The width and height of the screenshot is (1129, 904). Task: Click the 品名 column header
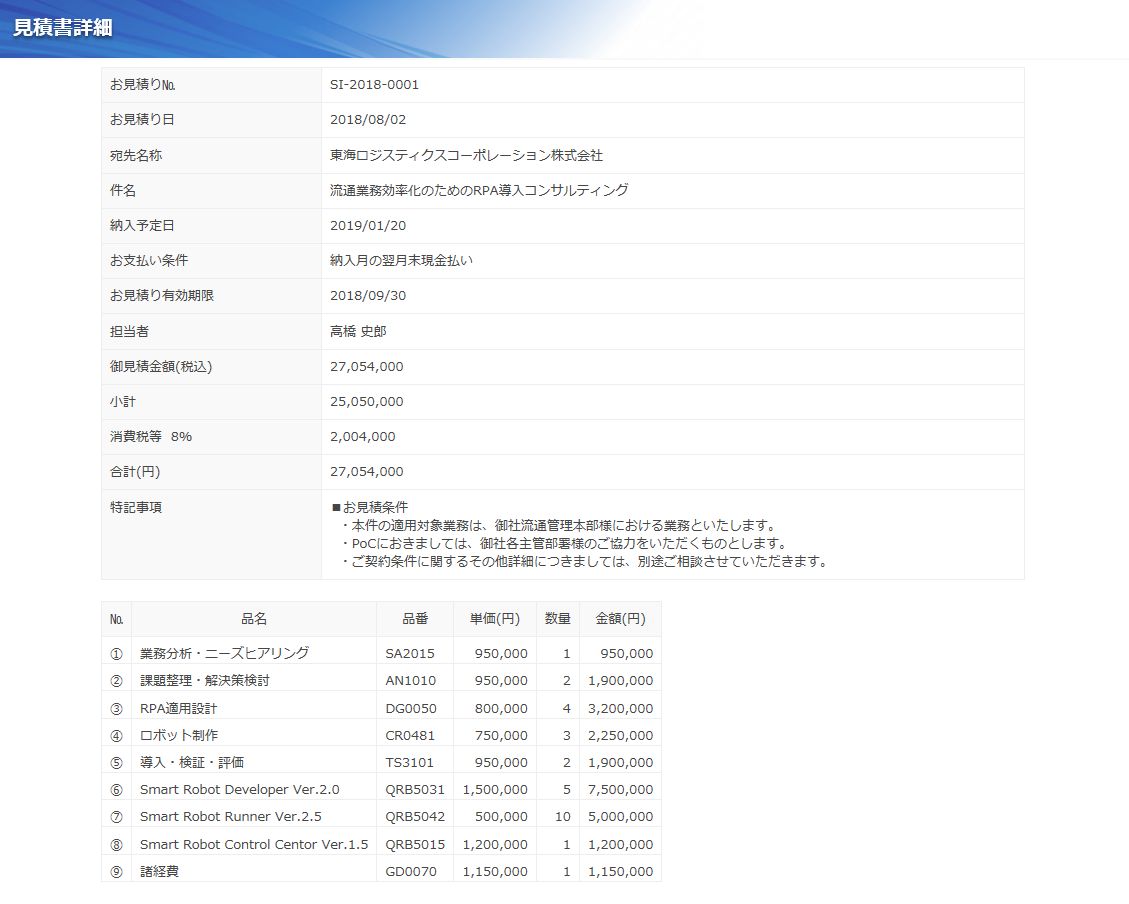(254, 619)
